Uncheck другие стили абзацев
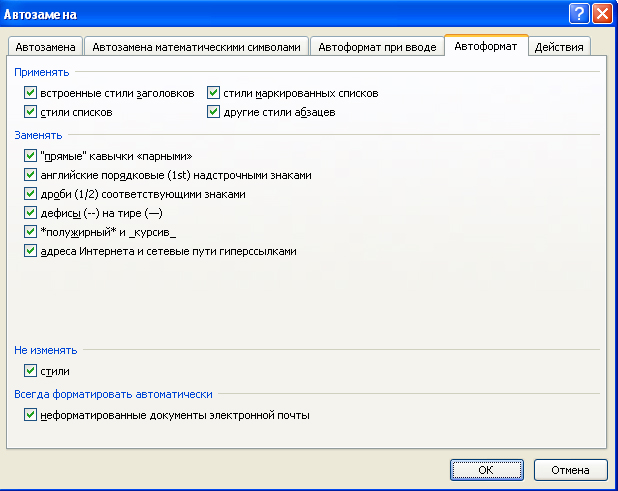Viewport: 618px width, 491px height. [x=213, y=112]
